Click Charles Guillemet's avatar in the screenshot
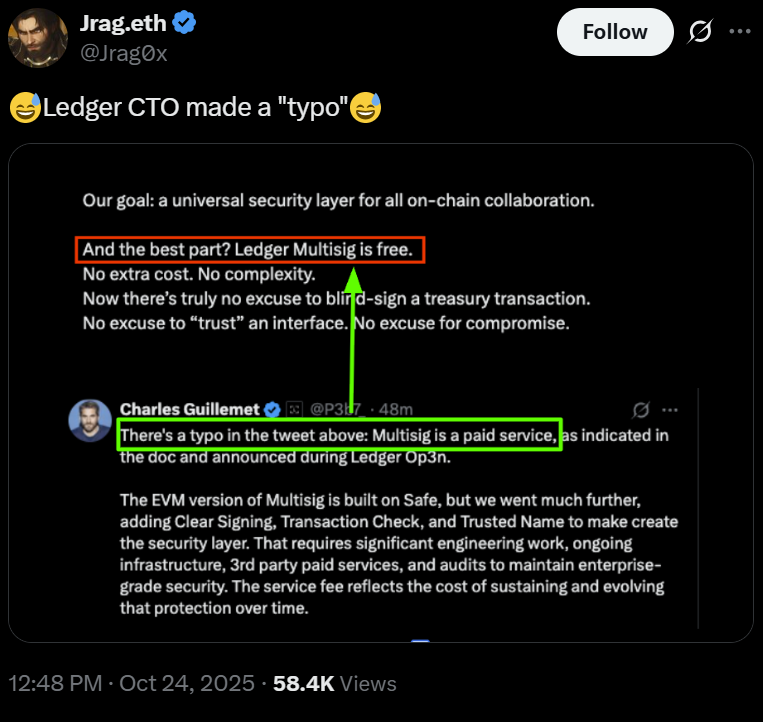Viewport: 763px width, 722px height. tap(90, 420)
